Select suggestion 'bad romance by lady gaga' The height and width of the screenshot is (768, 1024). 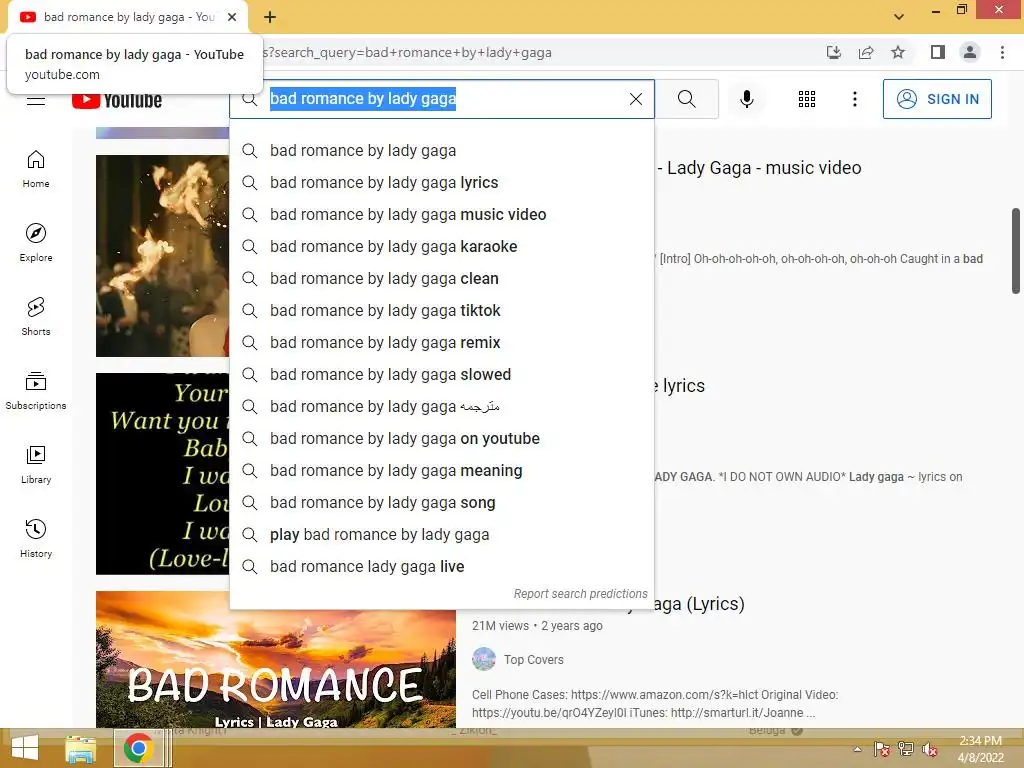click(441, 150)
